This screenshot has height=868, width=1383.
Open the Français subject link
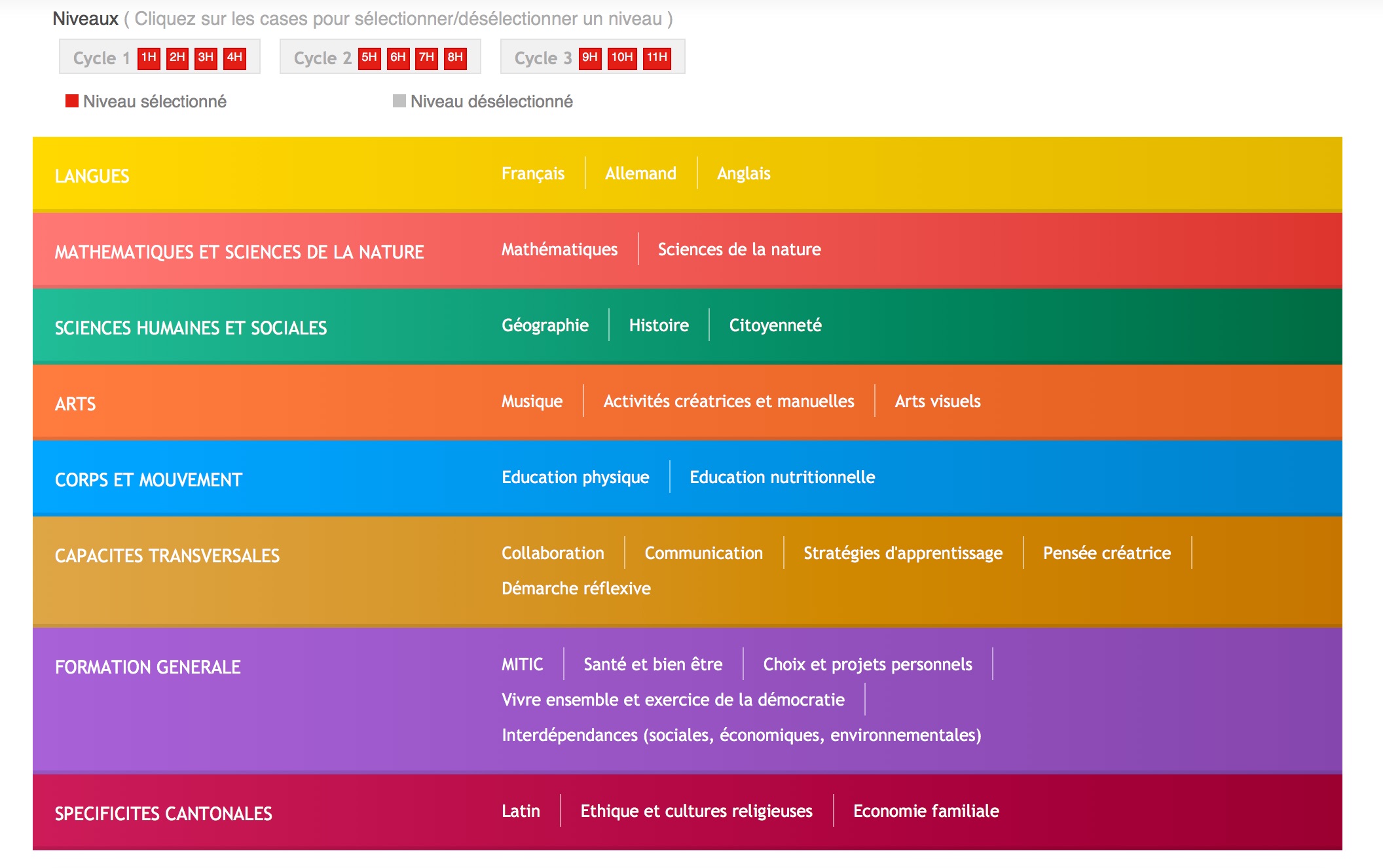[532, 173]
